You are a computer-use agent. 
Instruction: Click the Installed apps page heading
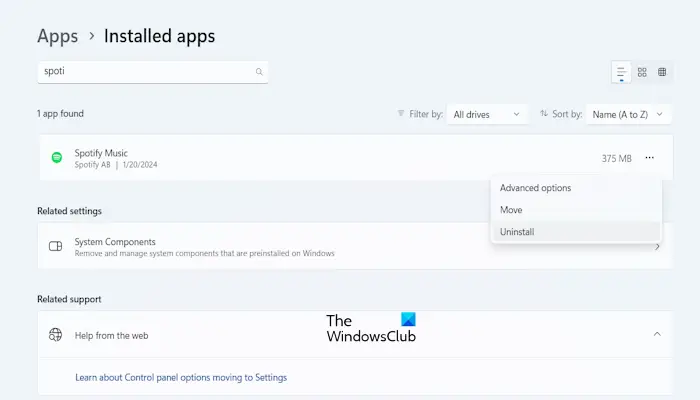point(159,36)
